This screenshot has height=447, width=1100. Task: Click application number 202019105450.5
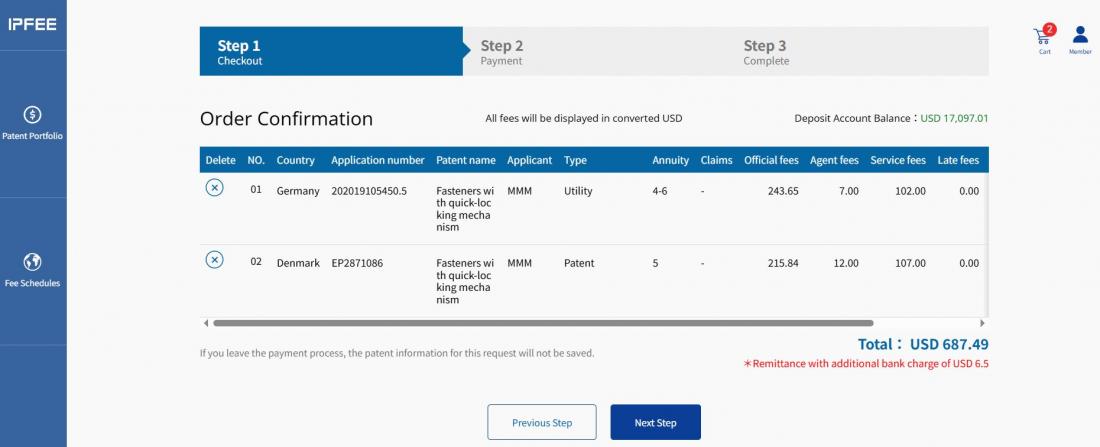click(369, 191)
